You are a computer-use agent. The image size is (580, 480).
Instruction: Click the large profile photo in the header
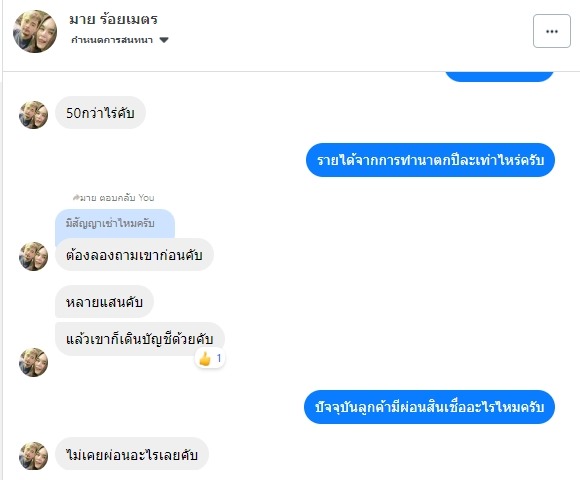click(x=35, y=31)
